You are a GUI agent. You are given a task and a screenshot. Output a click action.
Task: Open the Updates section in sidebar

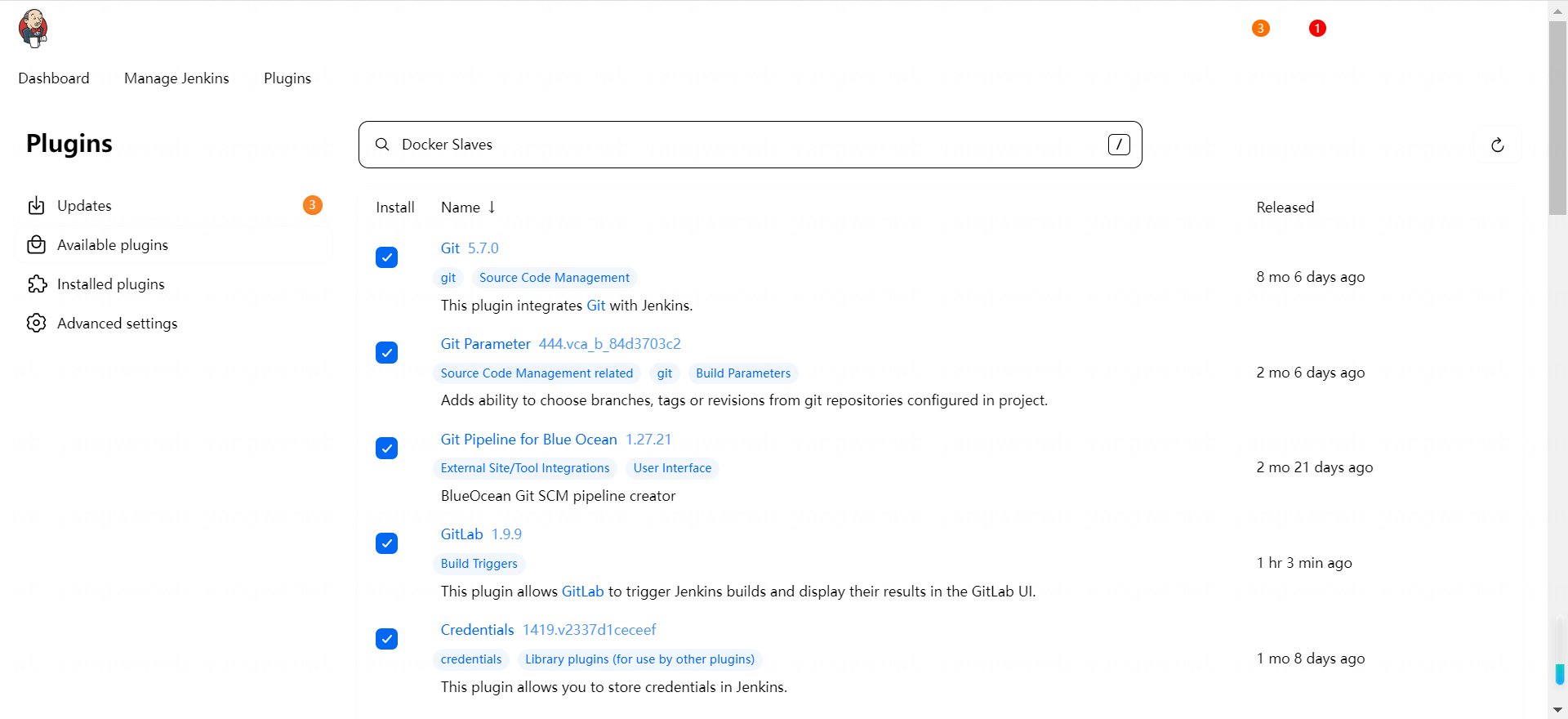[x=174, y=206]
